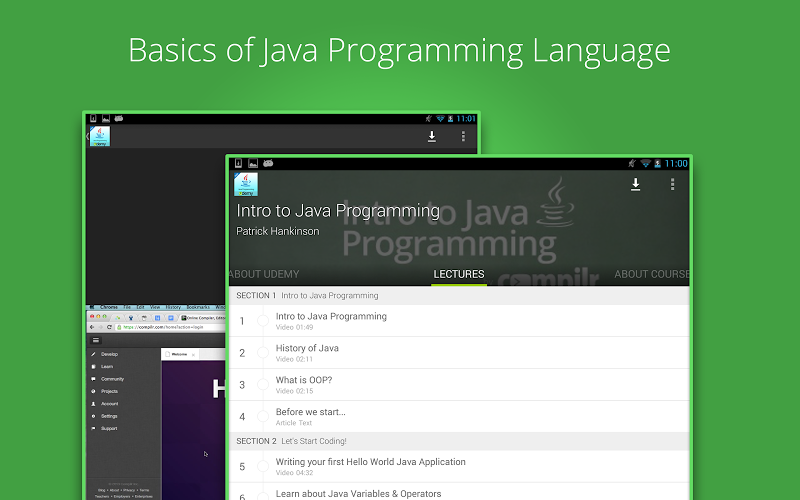Switch to the ABOUT UDEMY tab
This screenshot has width=800, height=500.
click(x=264, y=274)
